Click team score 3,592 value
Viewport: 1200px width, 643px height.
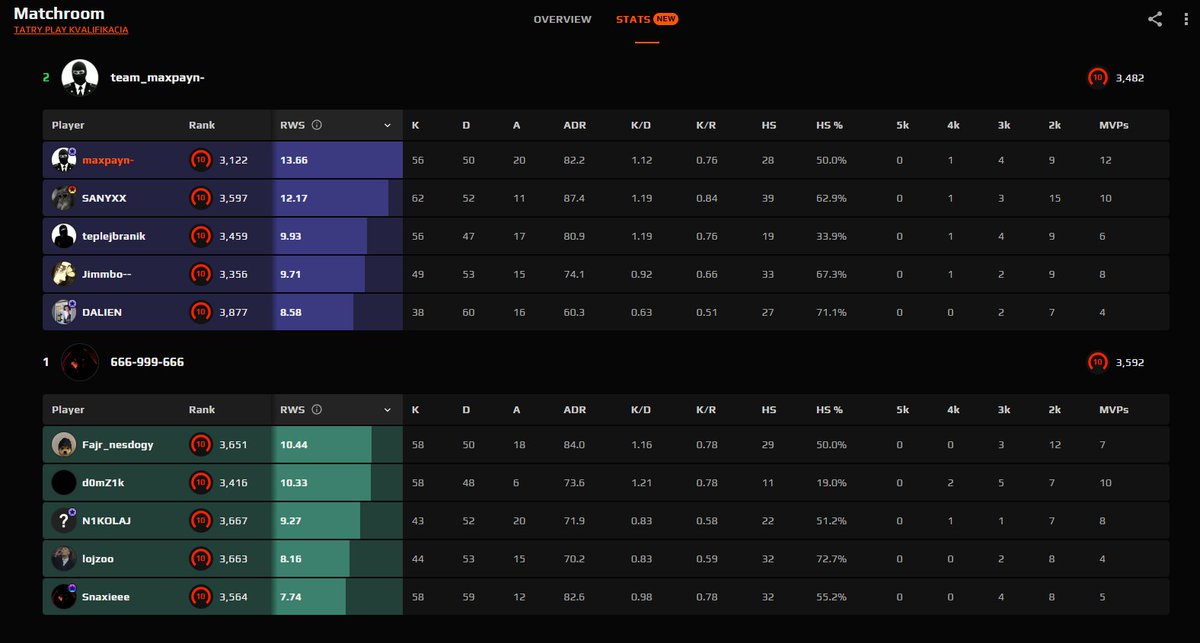(x=1130, y=361)
